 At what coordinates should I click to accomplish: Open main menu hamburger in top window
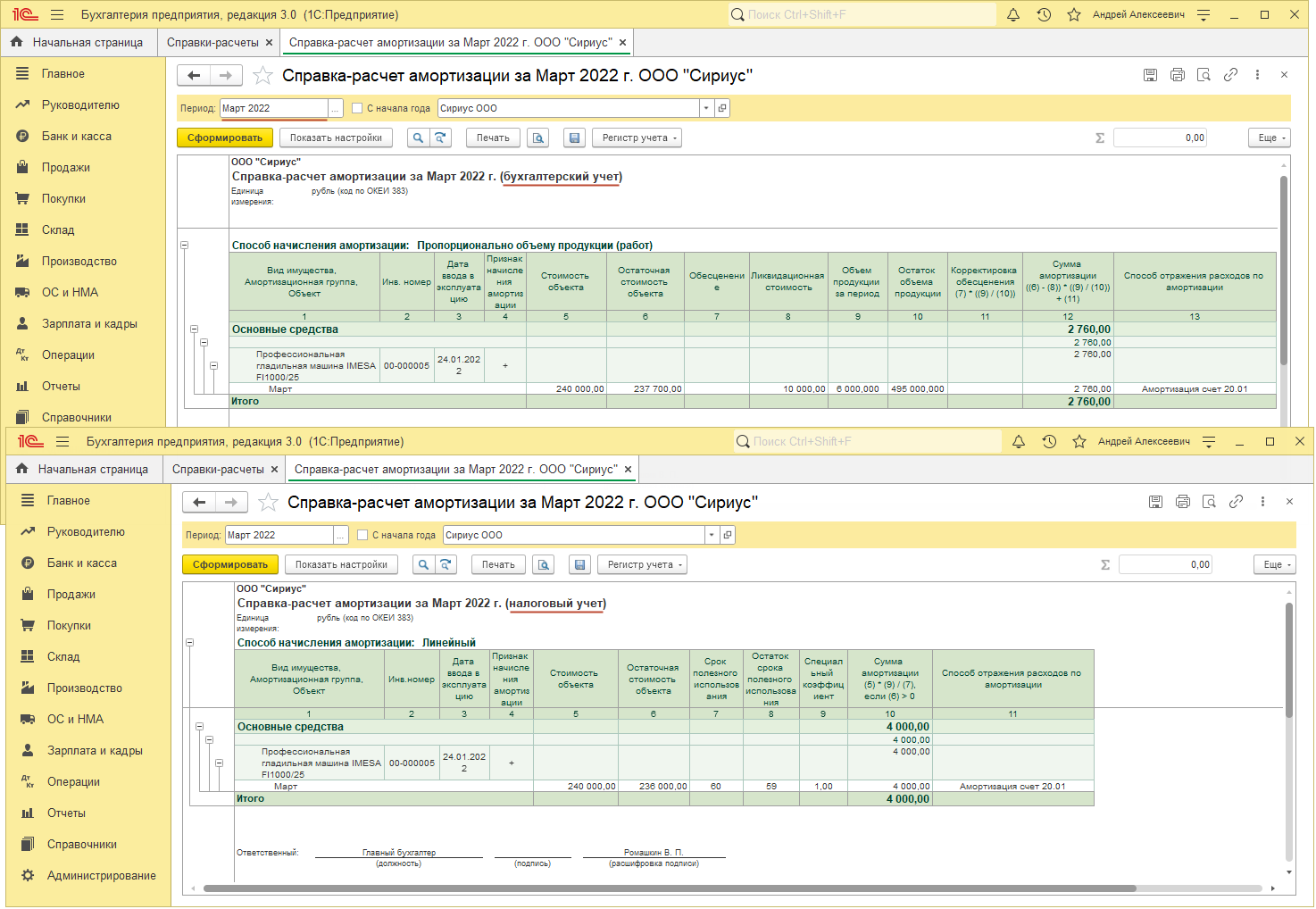(57, 15)
